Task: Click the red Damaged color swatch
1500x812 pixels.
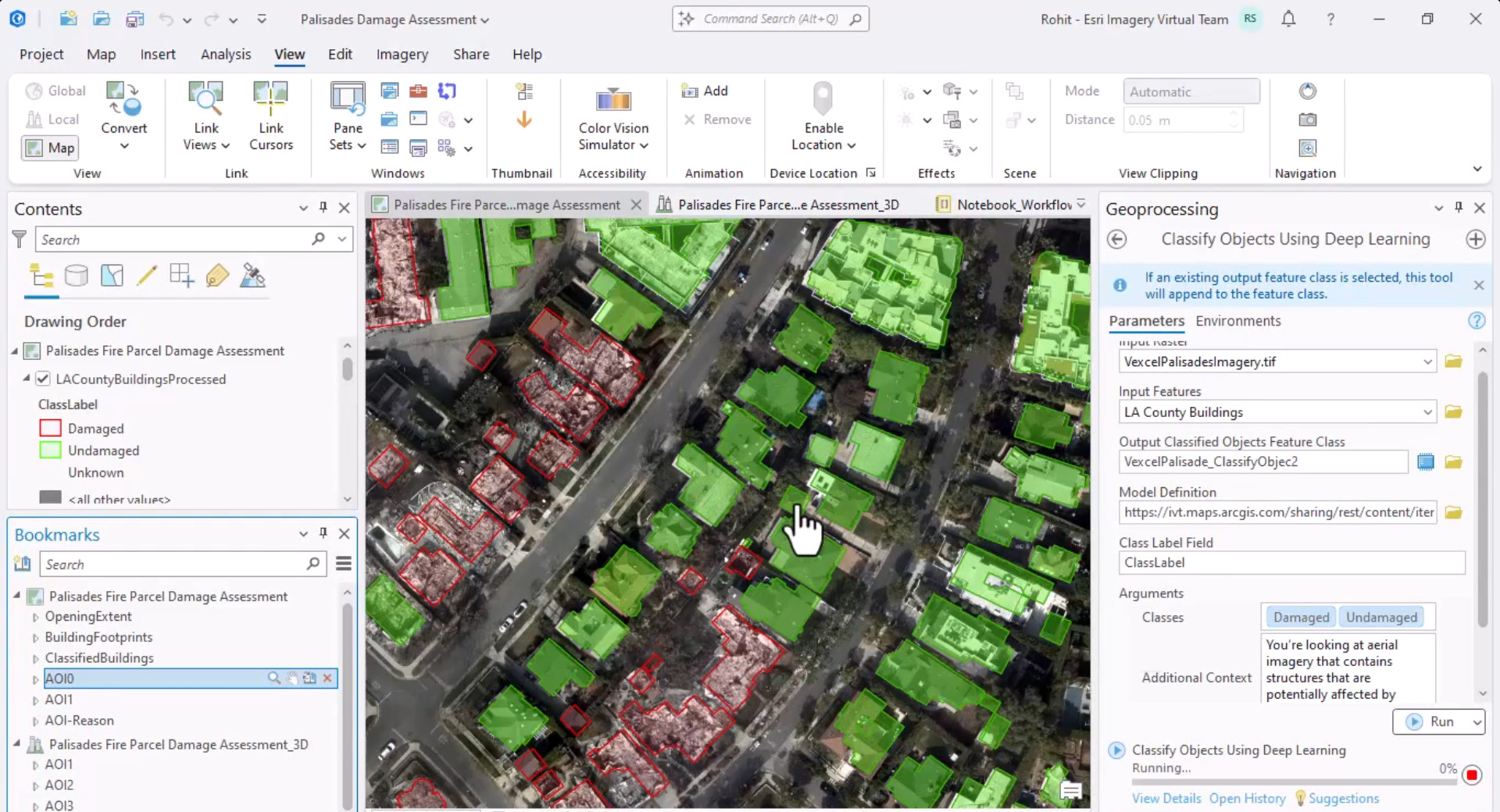Action: click(49, 428)
